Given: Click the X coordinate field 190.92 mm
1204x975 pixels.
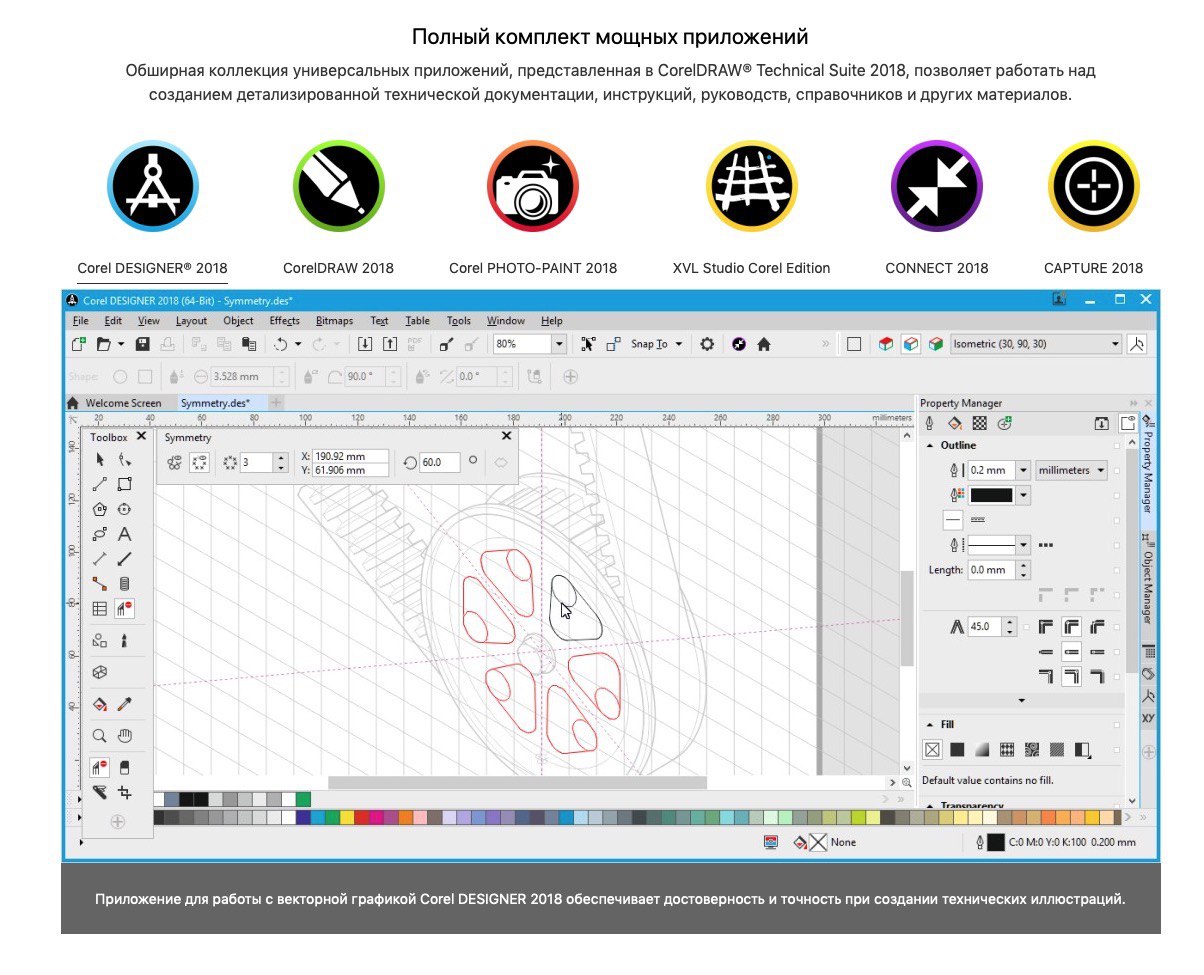Looking at the screenshot, I should tap(351, 456).
